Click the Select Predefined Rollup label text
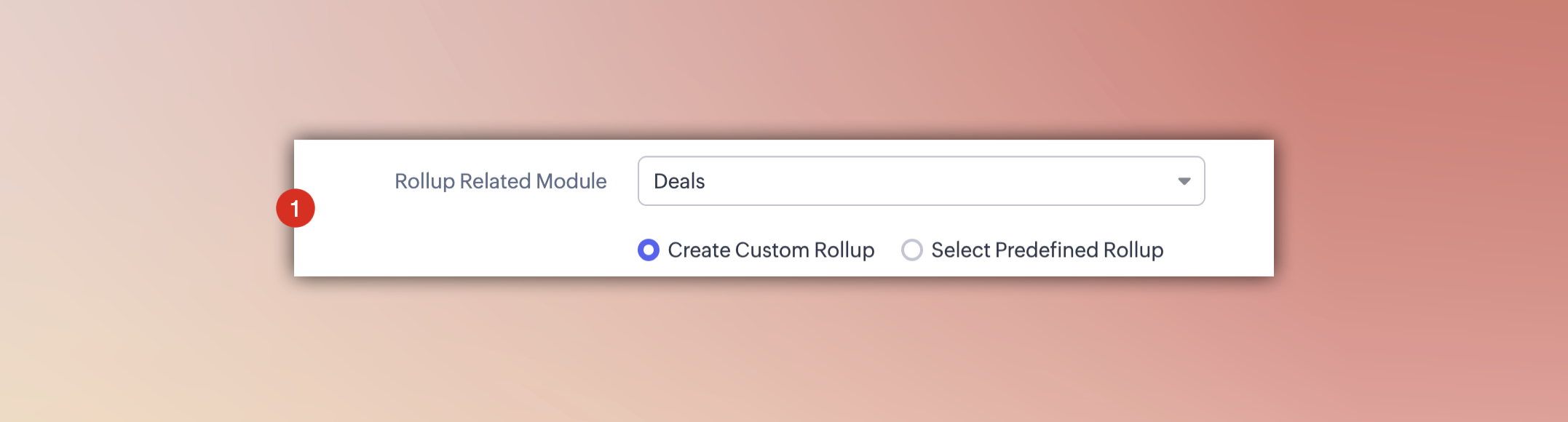The image size is (1568, 422). pyautogui.click(x=1046, y=250)
